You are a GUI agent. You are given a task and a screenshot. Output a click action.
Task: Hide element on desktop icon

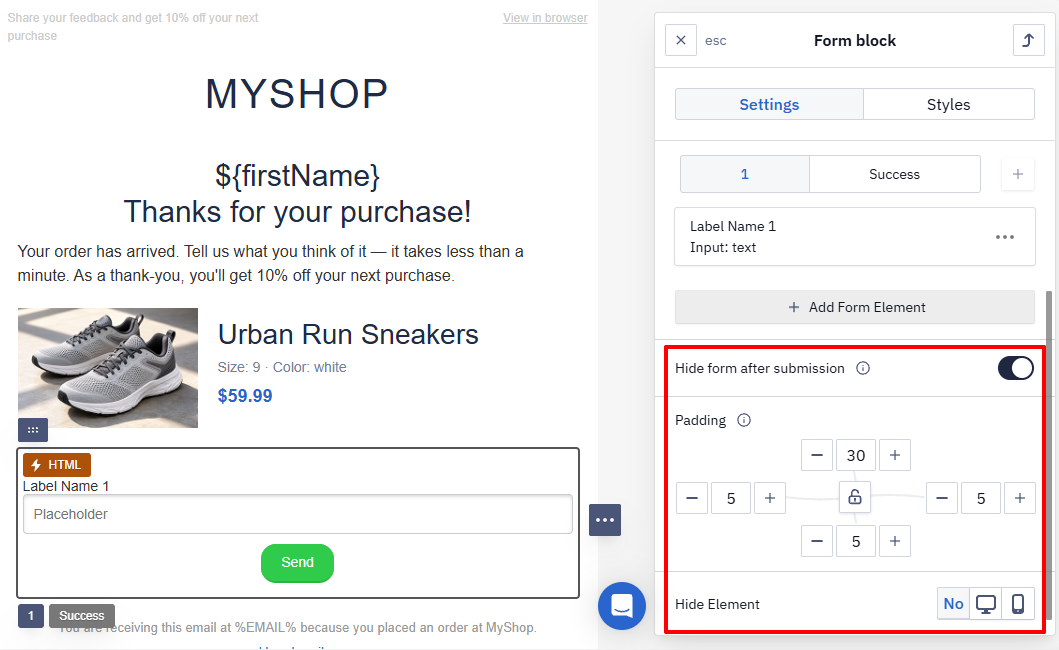point(985,604)
